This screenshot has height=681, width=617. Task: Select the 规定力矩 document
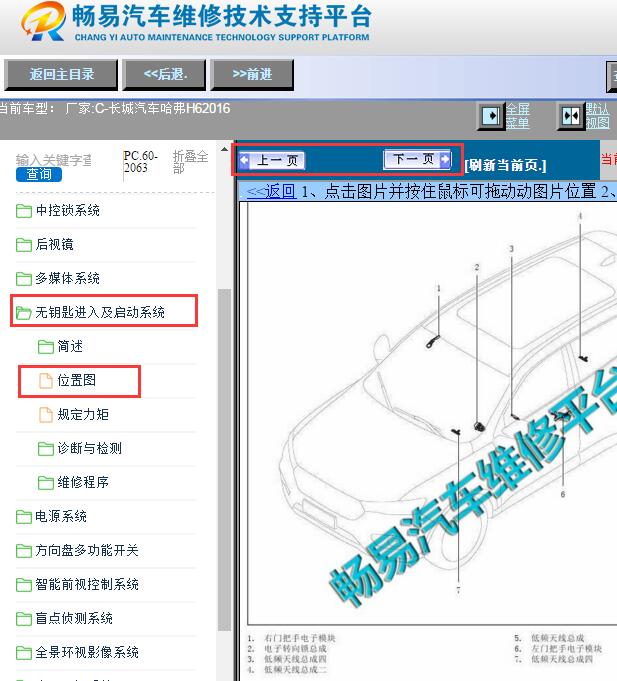tap(83, 414)
